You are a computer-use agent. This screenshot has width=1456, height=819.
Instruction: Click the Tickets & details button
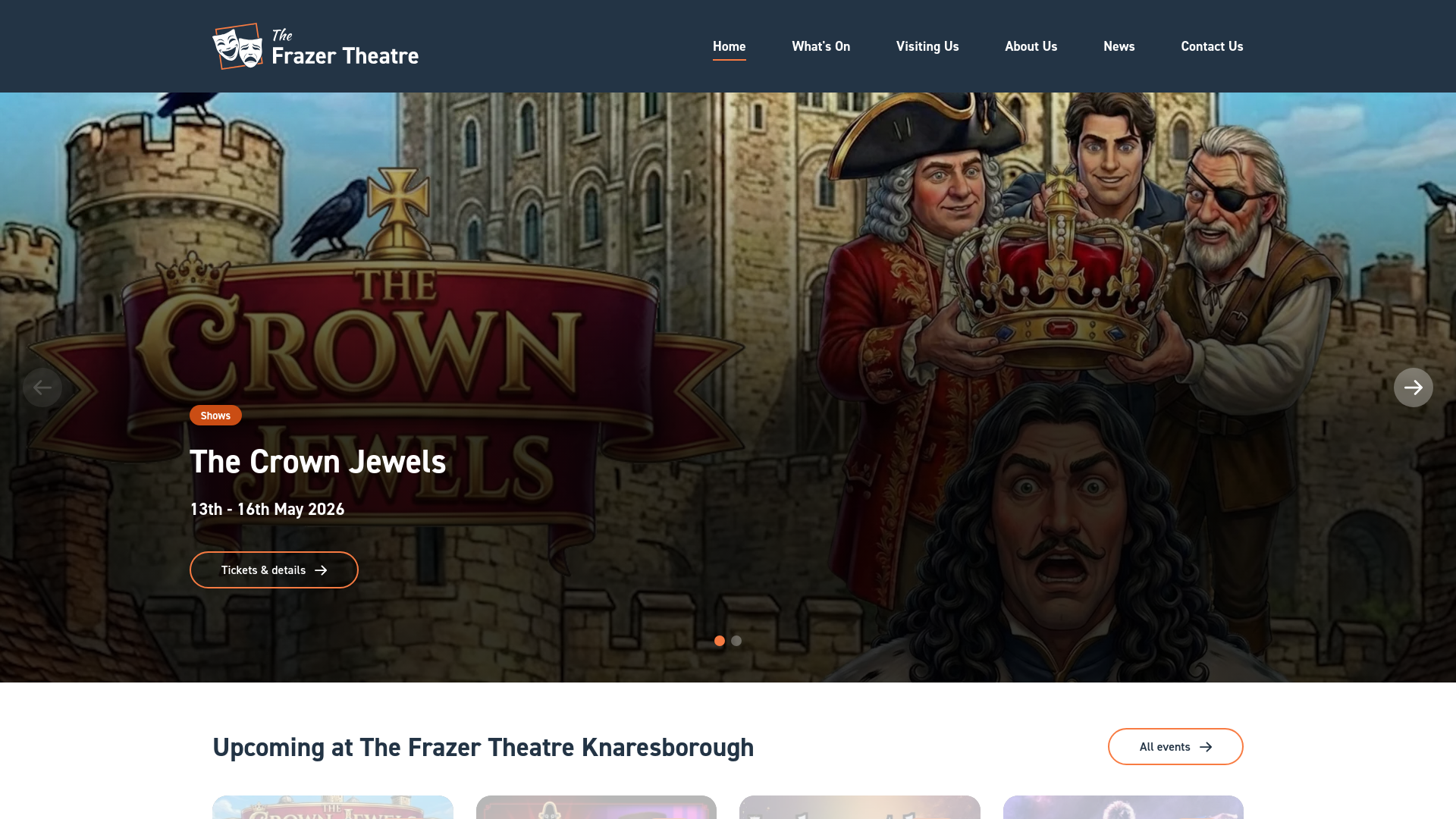[274, 570]
